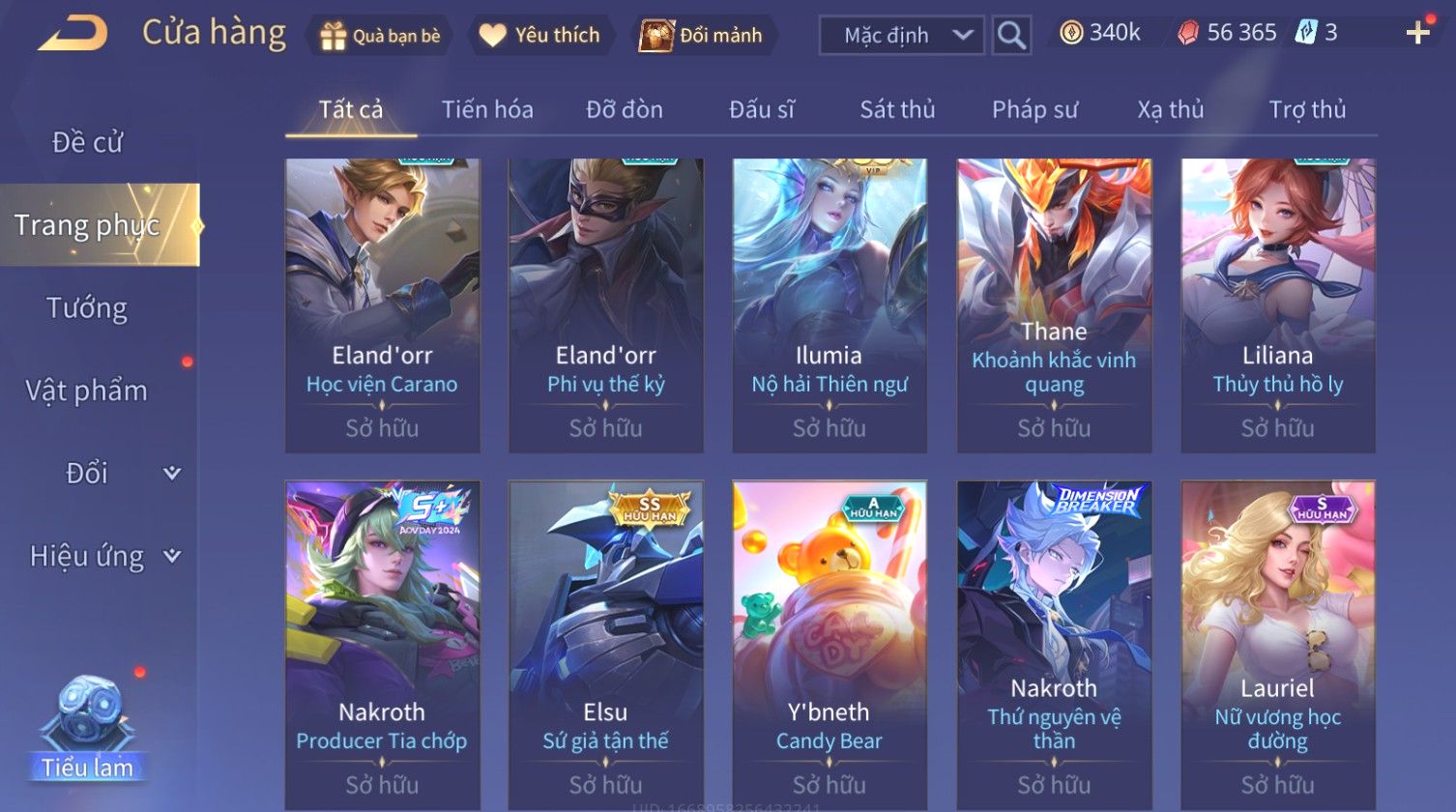Tap the plus icon to add currency
1456x812 pixels.
pos(1417,34)
